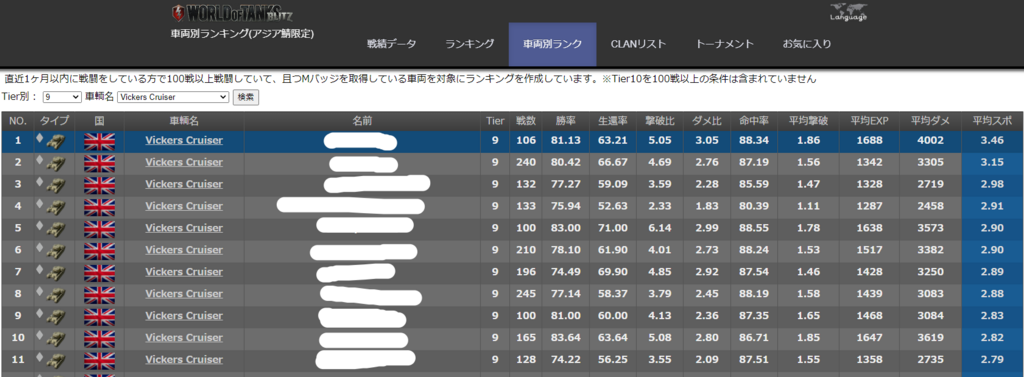Screen dimensions: 1024x377
Task: Open the お気に入り tab
Action: (x=807, y=44)
